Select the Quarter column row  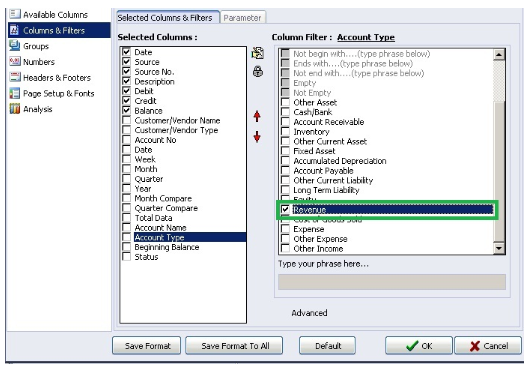(x=183, y=179)
